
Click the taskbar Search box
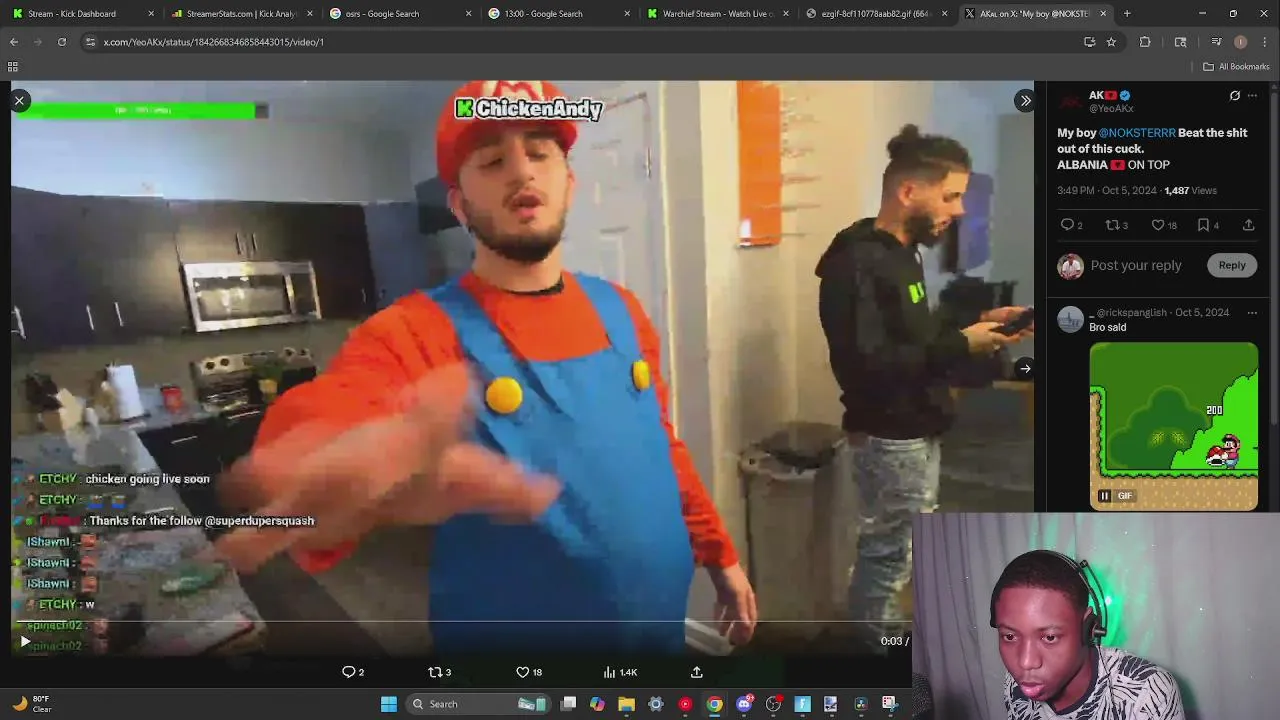(x=478, y=704)
